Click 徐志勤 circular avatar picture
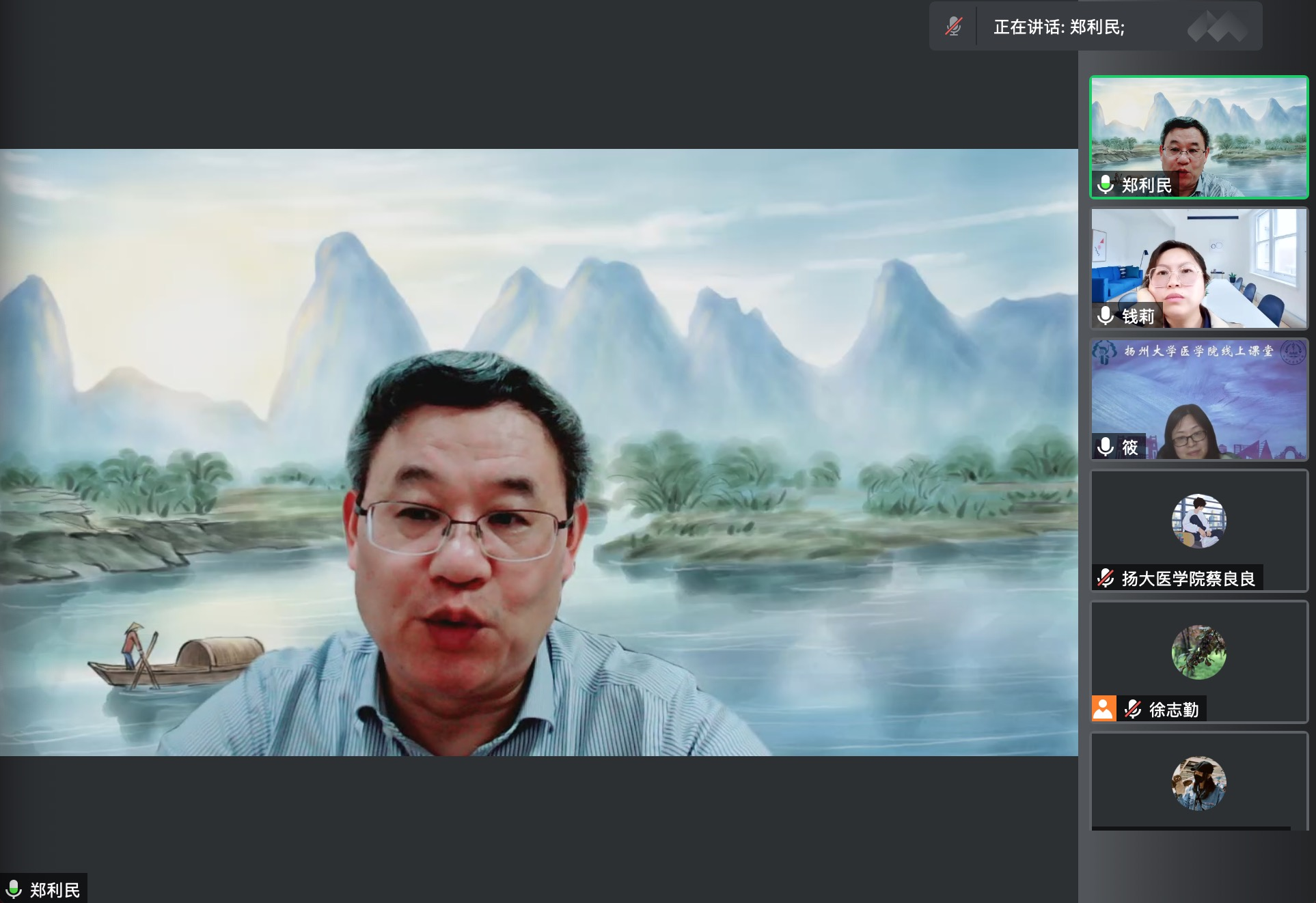1316x903 pixels. click(x=1198, y=652)
